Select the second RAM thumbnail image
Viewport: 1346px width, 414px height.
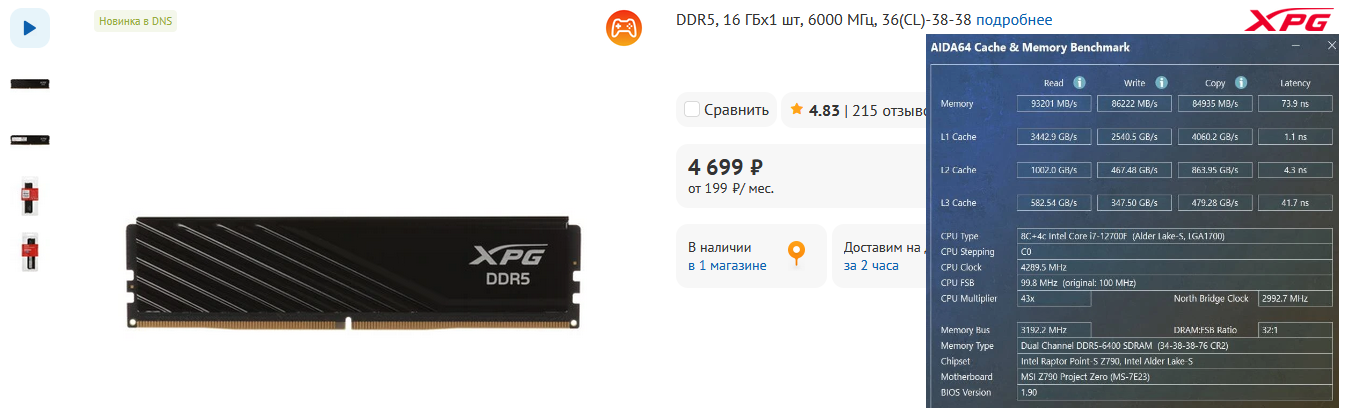[30, 139]
